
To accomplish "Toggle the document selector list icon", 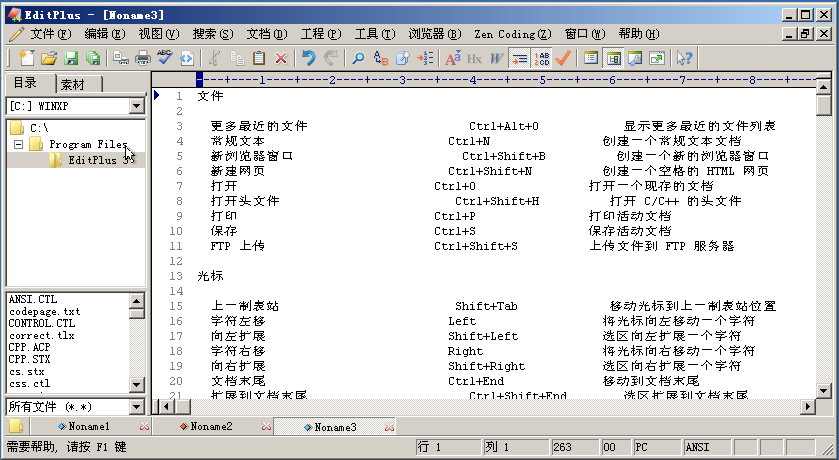I will click(x=591, y=58).
